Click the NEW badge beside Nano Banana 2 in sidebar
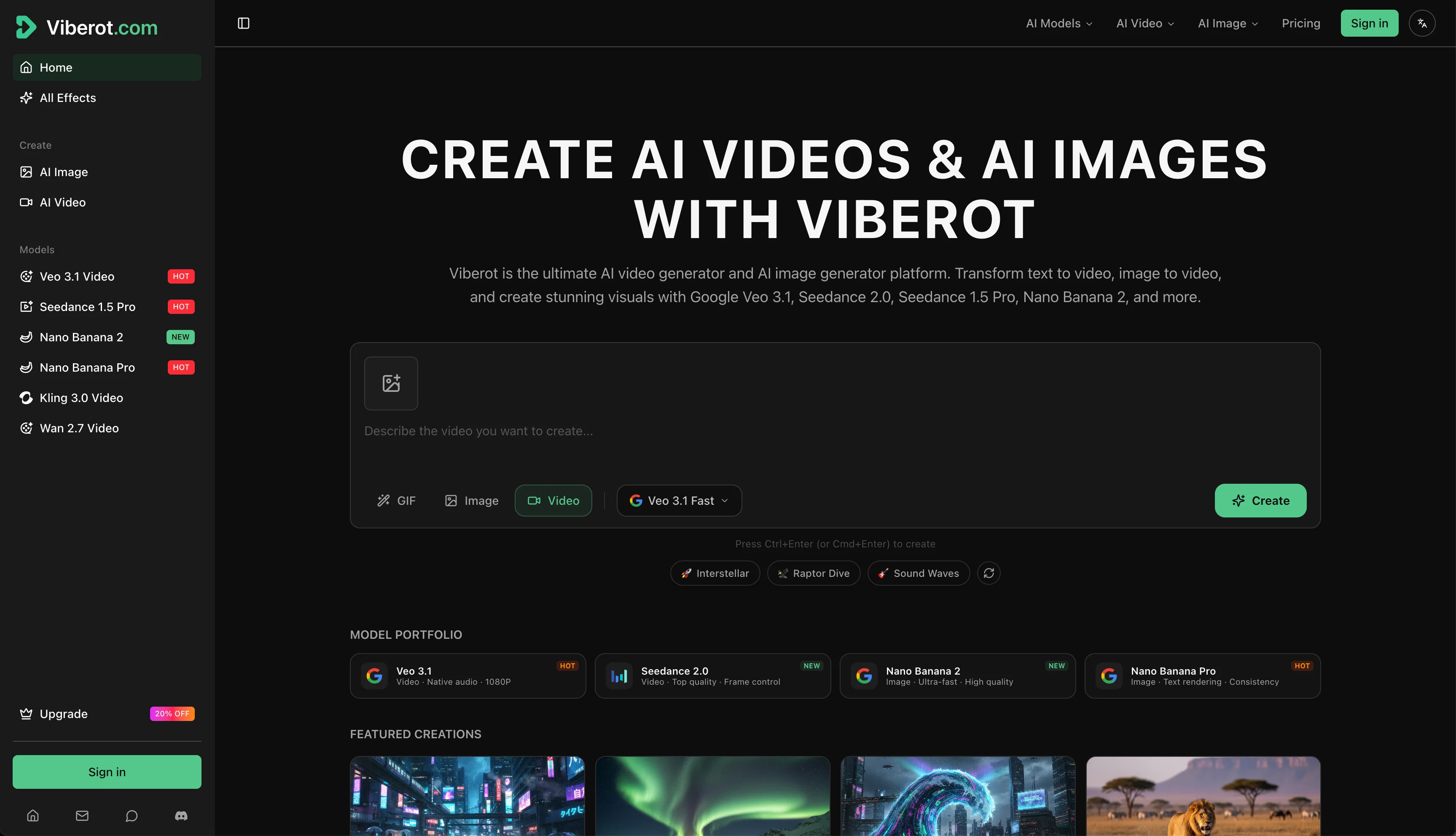1456x836 pixels. click(x=180, y=337)
